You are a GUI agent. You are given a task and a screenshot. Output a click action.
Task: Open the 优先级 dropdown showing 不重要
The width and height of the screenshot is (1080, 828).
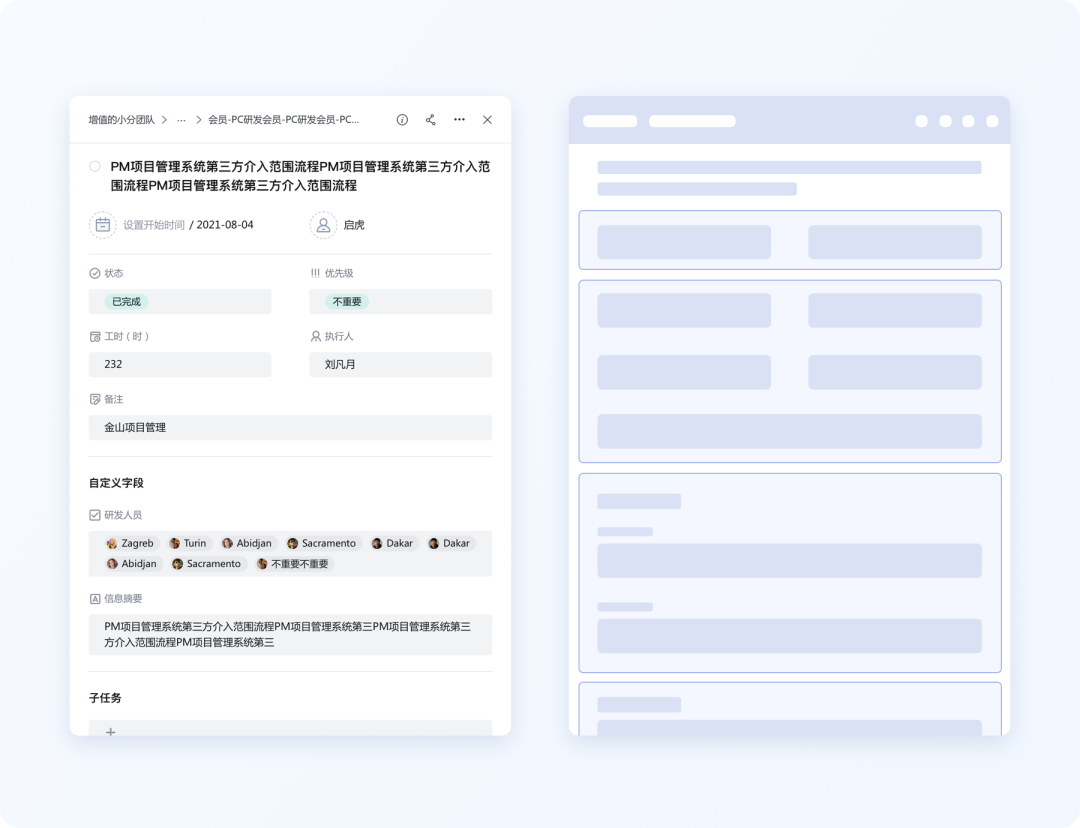tap(401, 302)
